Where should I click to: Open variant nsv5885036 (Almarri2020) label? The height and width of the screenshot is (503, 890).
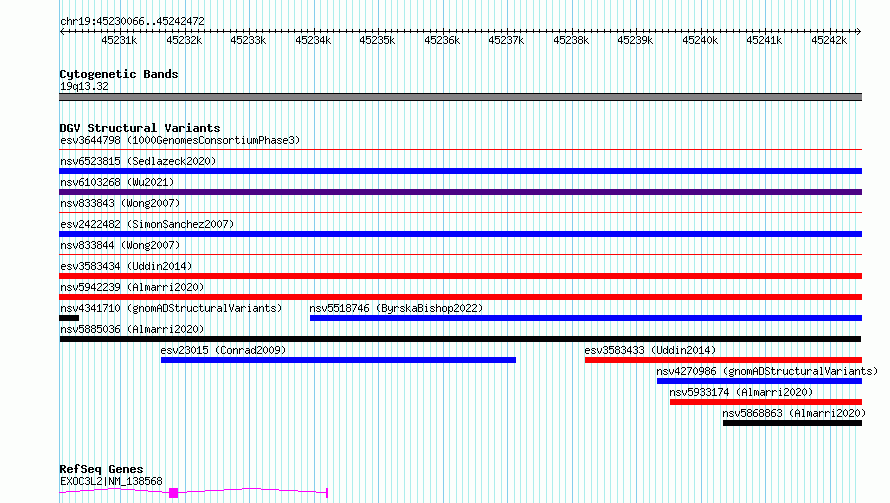pyautogui.click(x=132, y=329)
